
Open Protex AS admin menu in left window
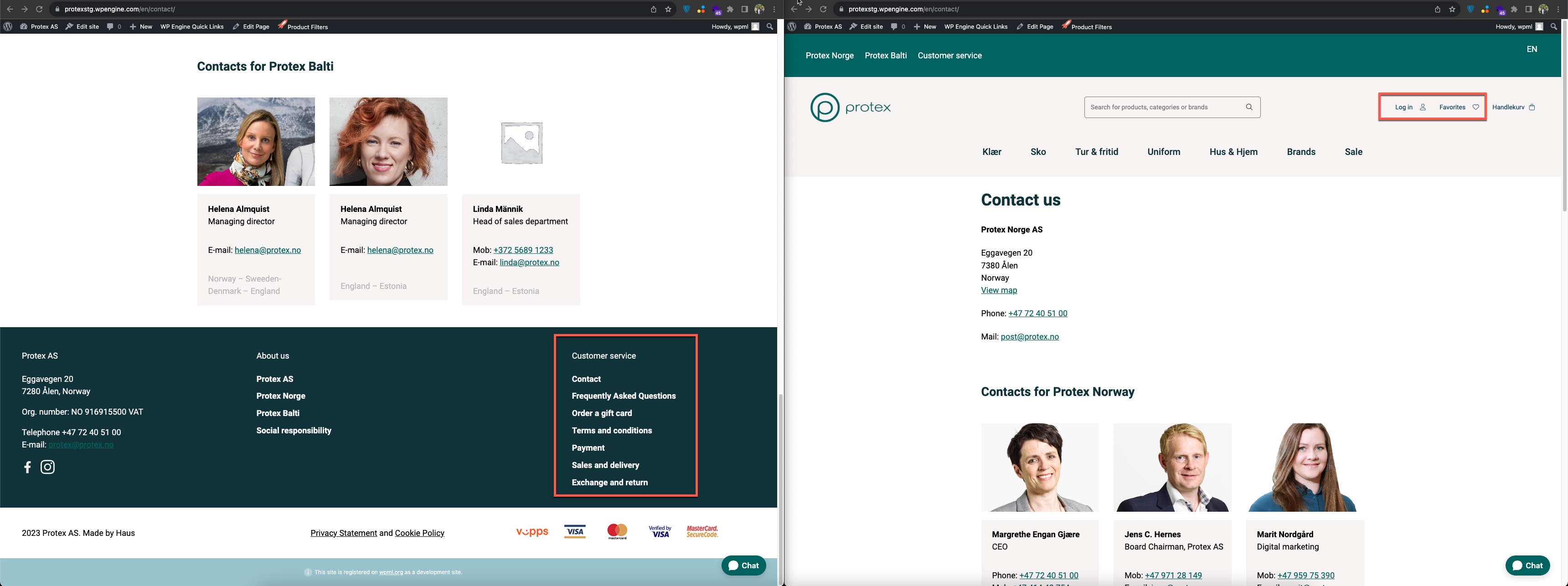point(39,27)
